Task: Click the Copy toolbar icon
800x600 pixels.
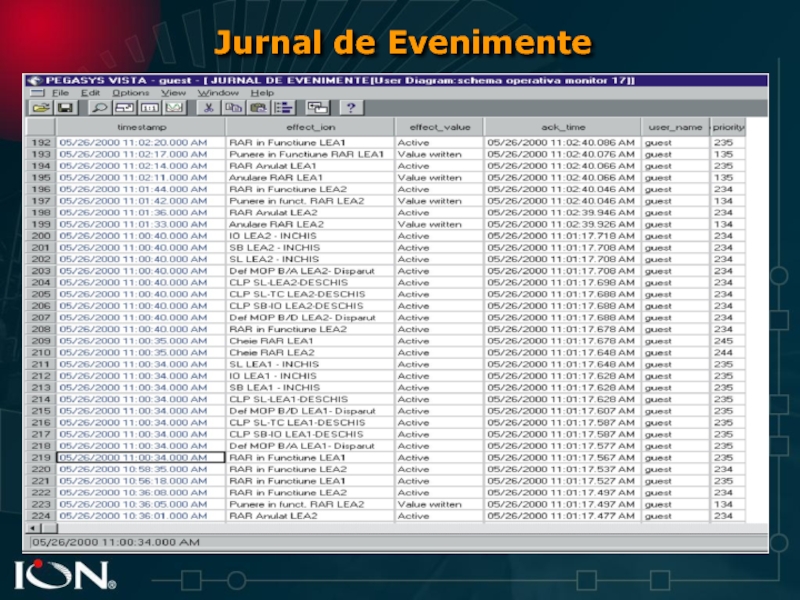Action: [x=234, y=108]
